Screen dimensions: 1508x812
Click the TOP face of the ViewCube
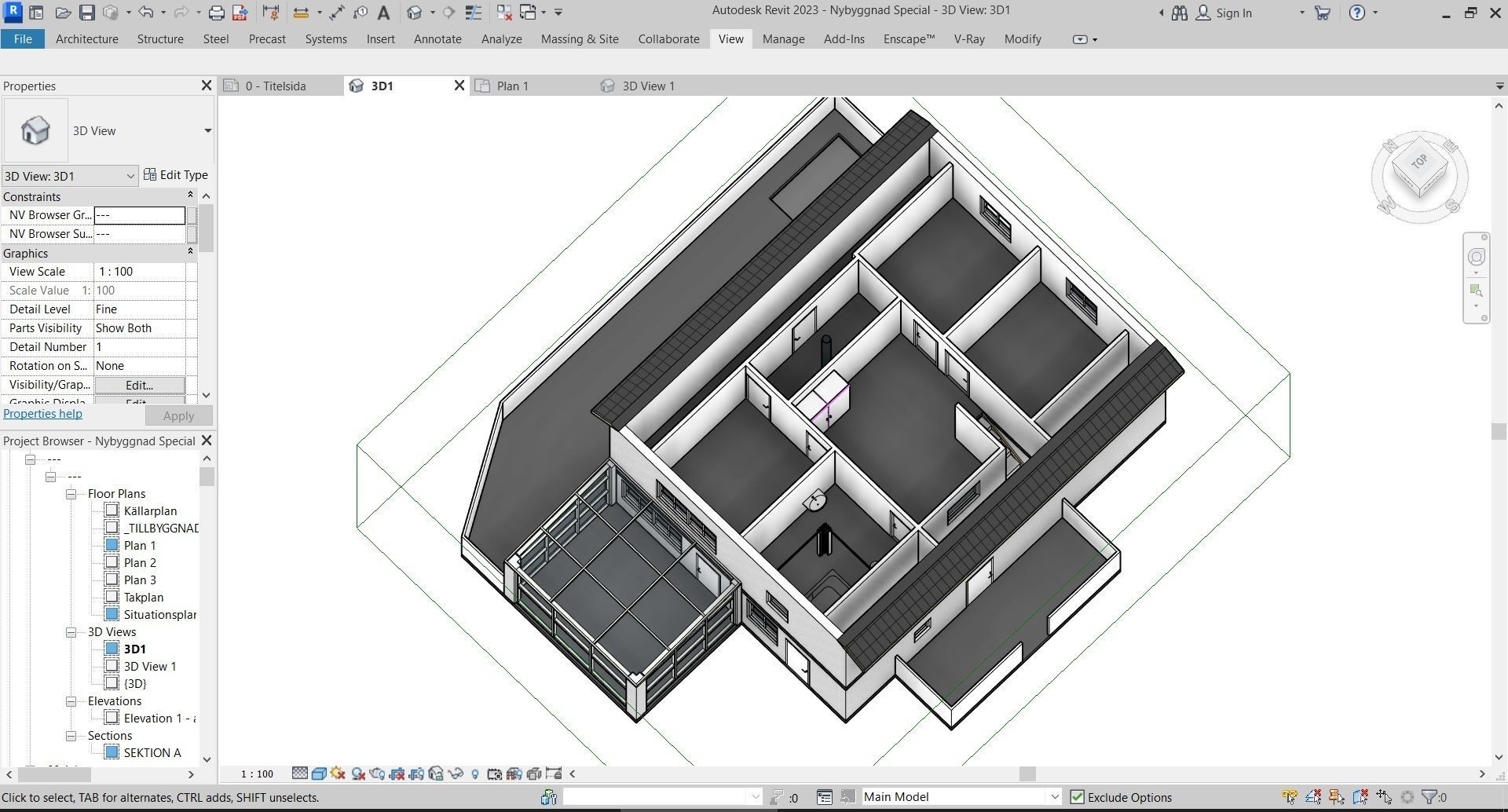(x=1419, y=163)
